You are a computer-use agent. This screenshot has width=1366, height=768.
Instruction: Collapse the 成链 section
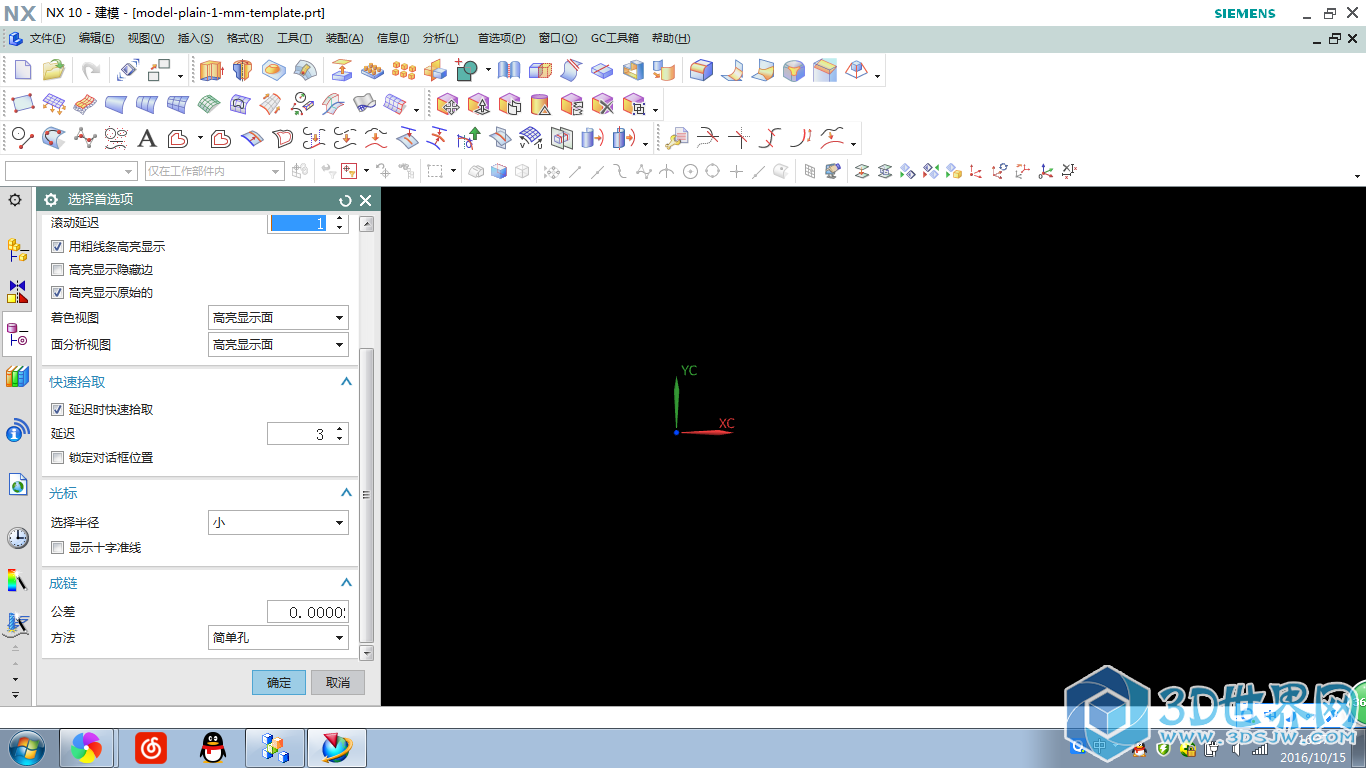point(346,583)
